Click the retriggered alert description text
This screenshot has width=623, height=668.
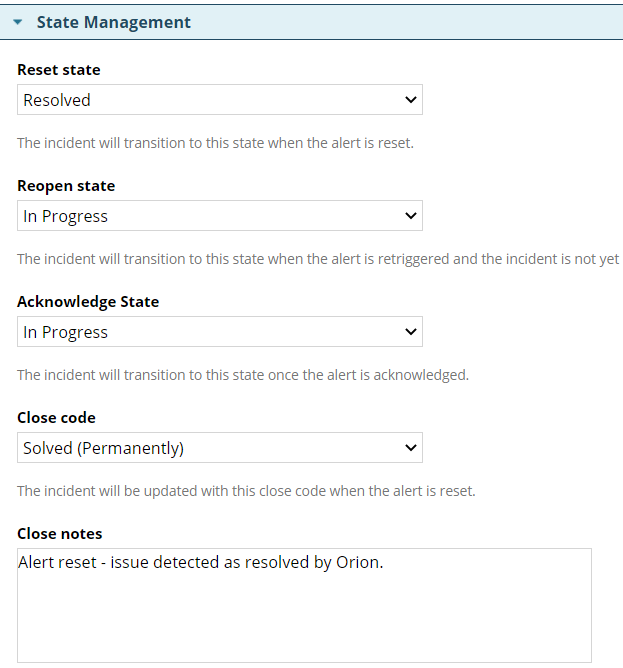[318, 259]
